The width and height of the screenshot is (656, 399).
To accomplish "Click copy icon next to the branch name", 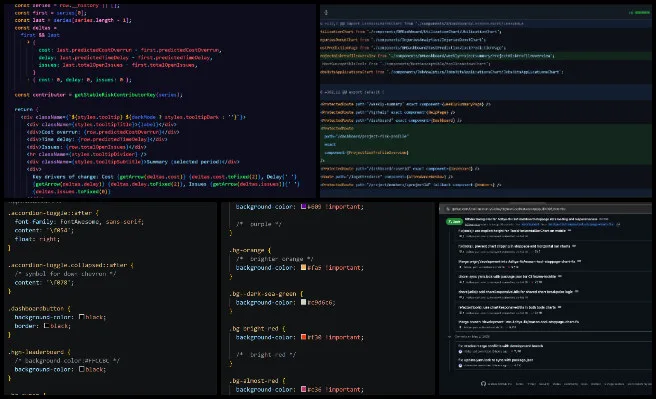I will 618,224.
